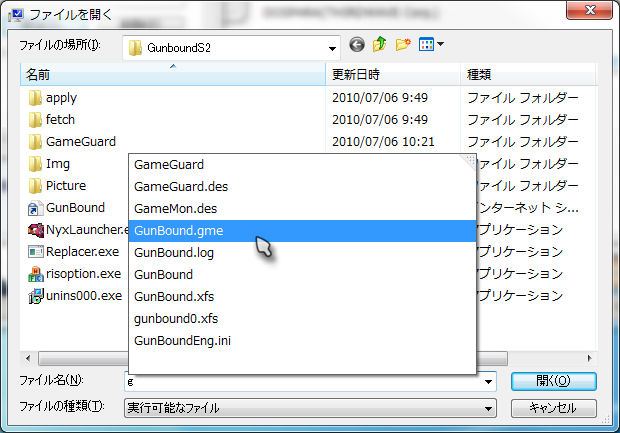This screenshot has height=433, width=620.
Task: Create a new folder with toolbar icon
Action: 403,44
